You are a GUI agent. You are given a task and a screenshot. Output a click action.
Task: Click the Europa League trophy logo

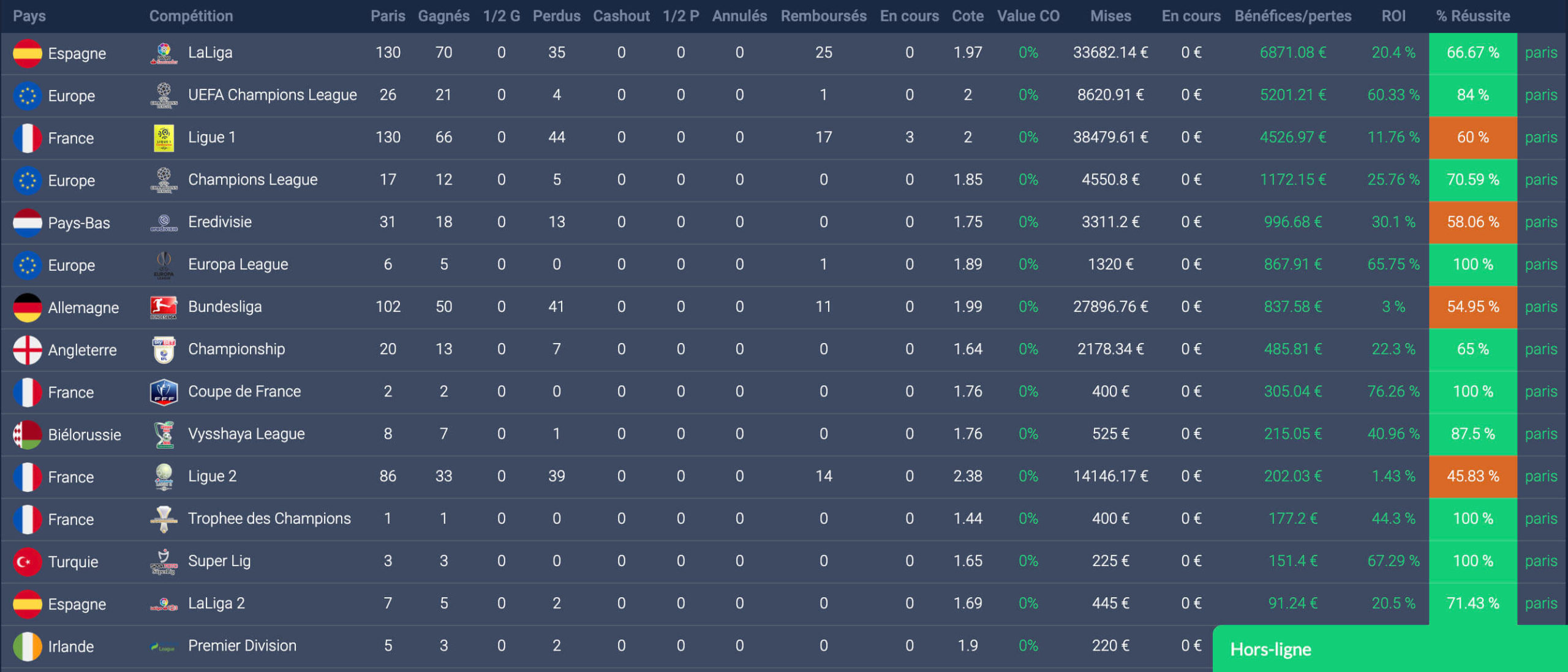click(164, 265)
